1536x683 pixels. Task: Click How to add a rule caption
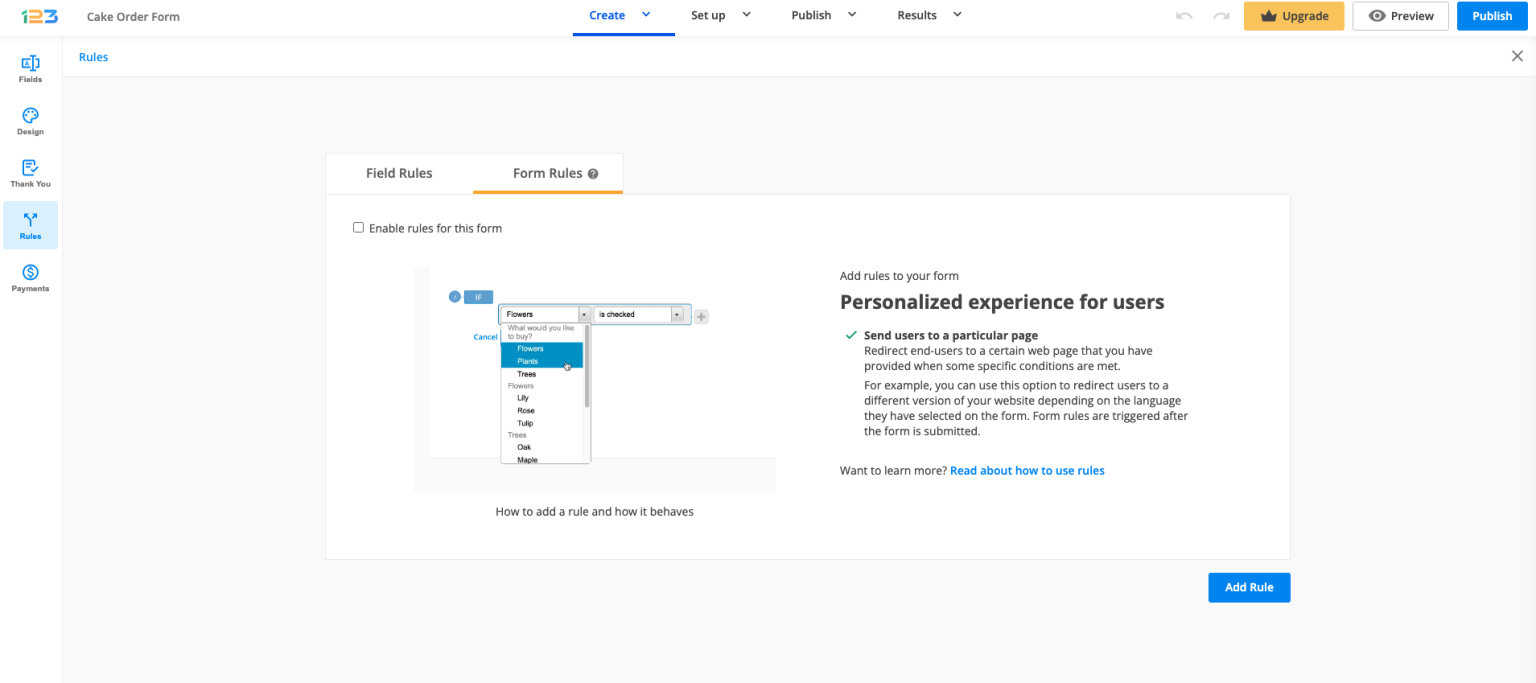[x=594, y=511]
